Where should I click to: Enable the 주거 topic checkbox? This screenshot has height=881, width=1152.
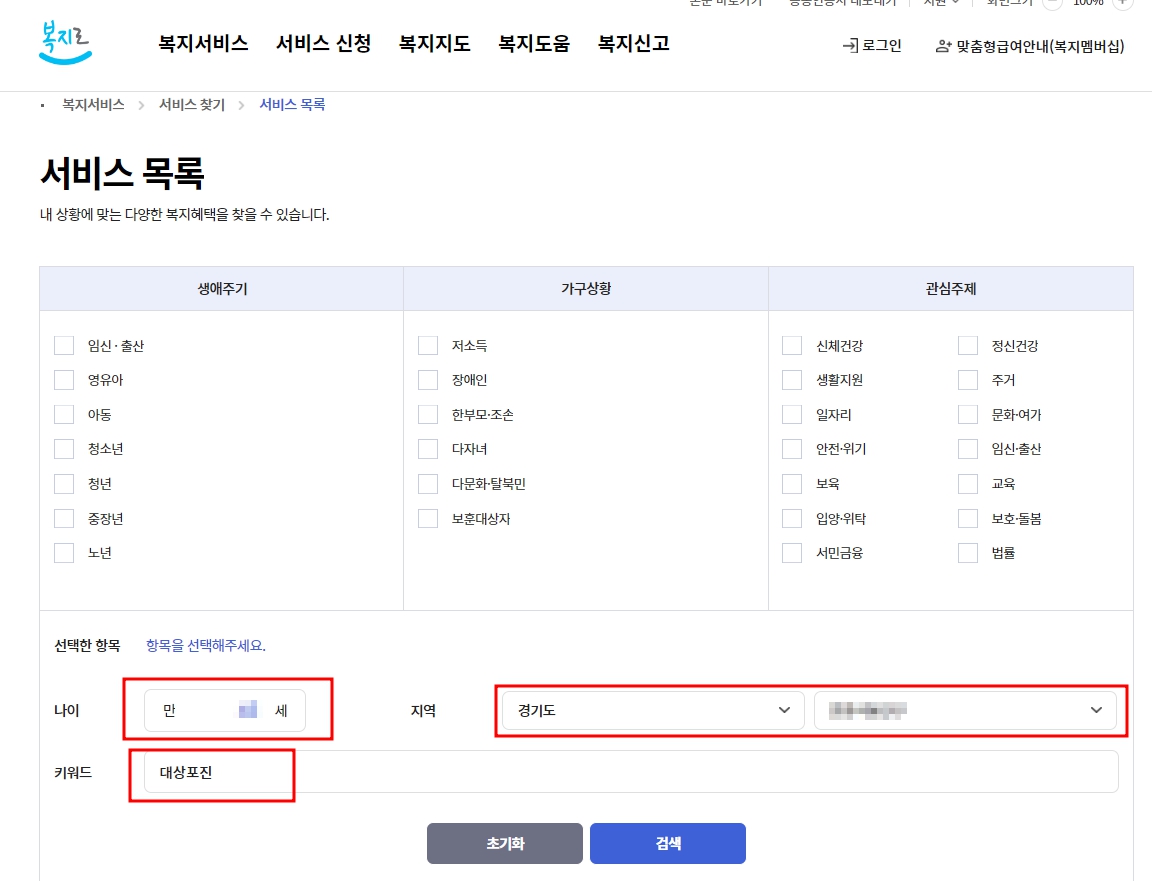pos(967,380)
